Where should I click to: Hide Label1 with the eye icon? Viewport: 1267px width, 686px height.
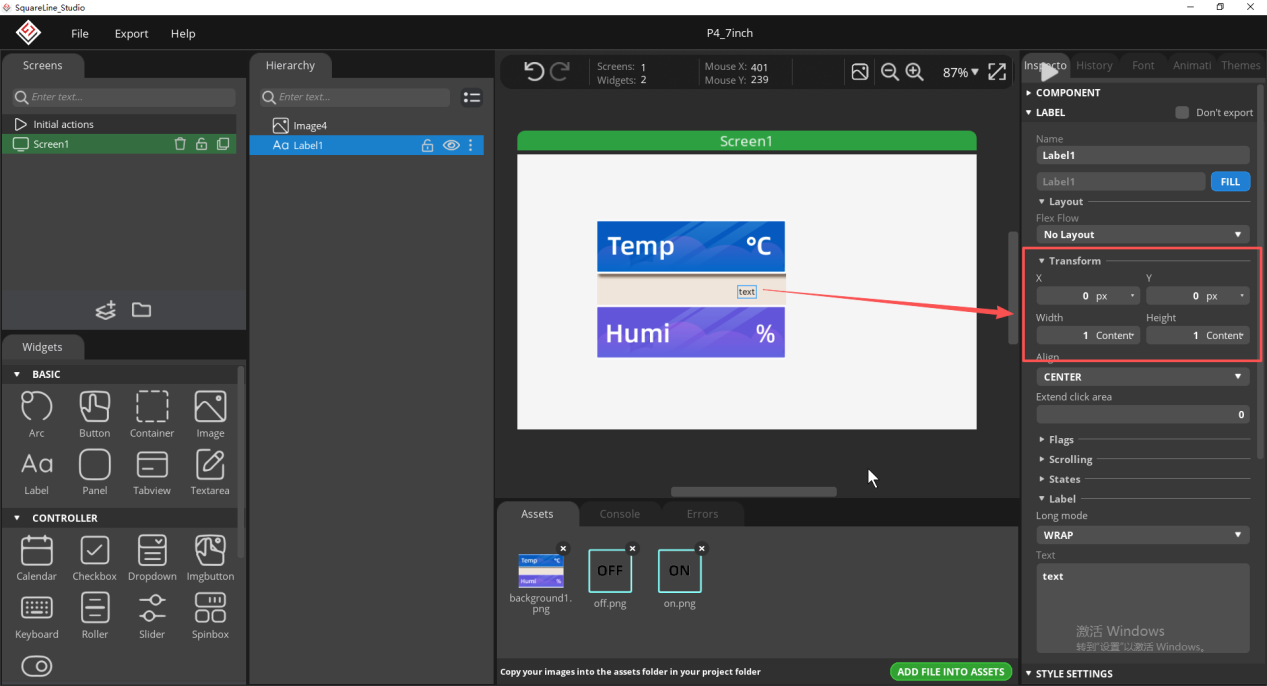pos(451,146)
